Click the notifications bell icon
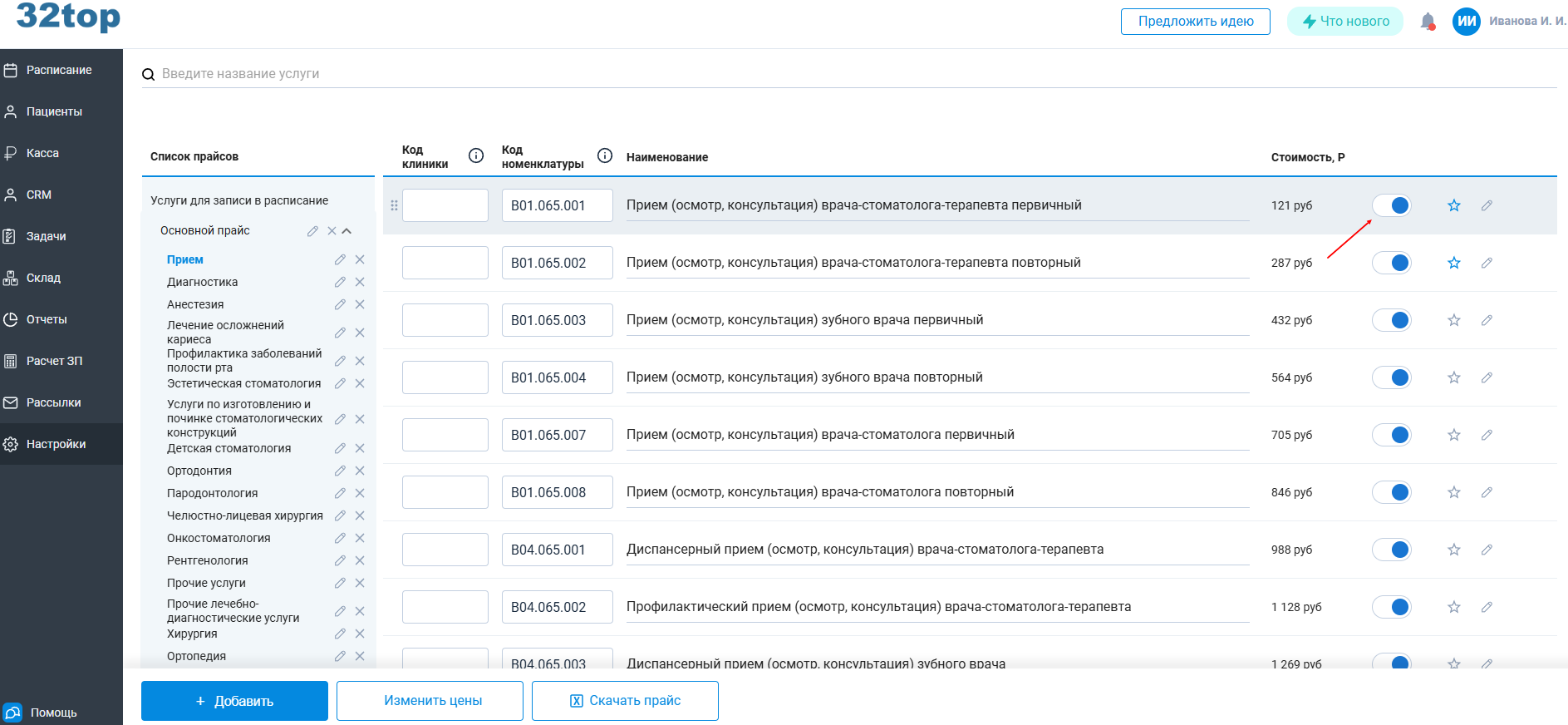The height and width of the screenshot is (725, 1568). (x=1428, y=22)
